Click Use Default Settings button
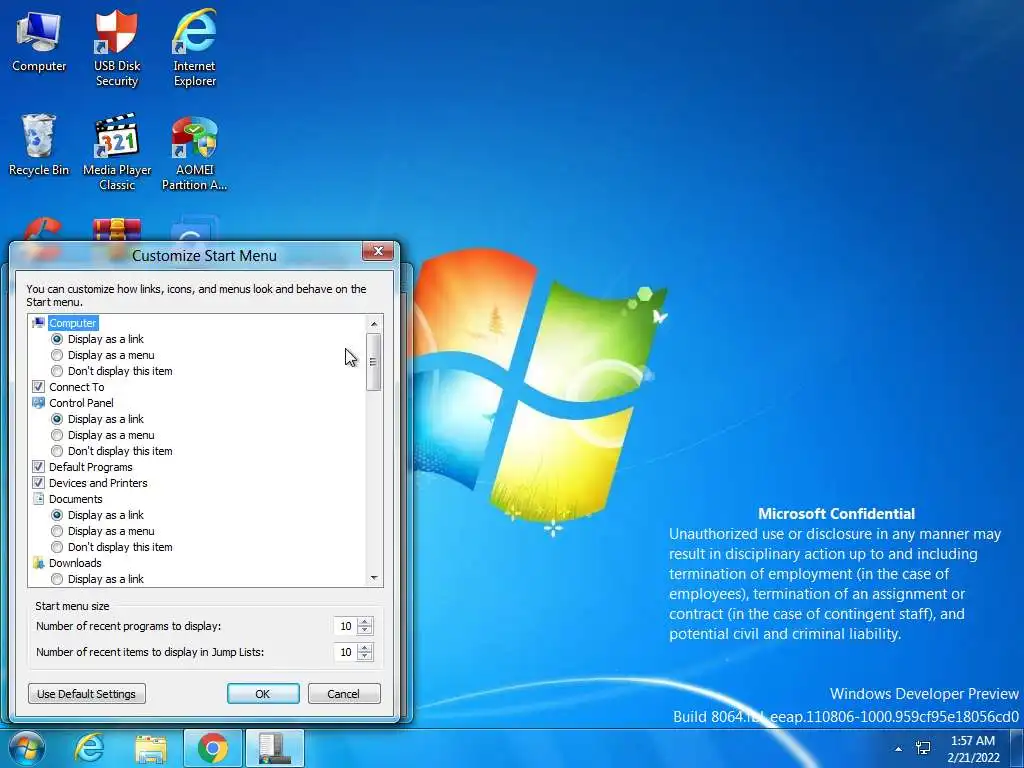This screenshot has height=768, width=1024. pos(87,694)
